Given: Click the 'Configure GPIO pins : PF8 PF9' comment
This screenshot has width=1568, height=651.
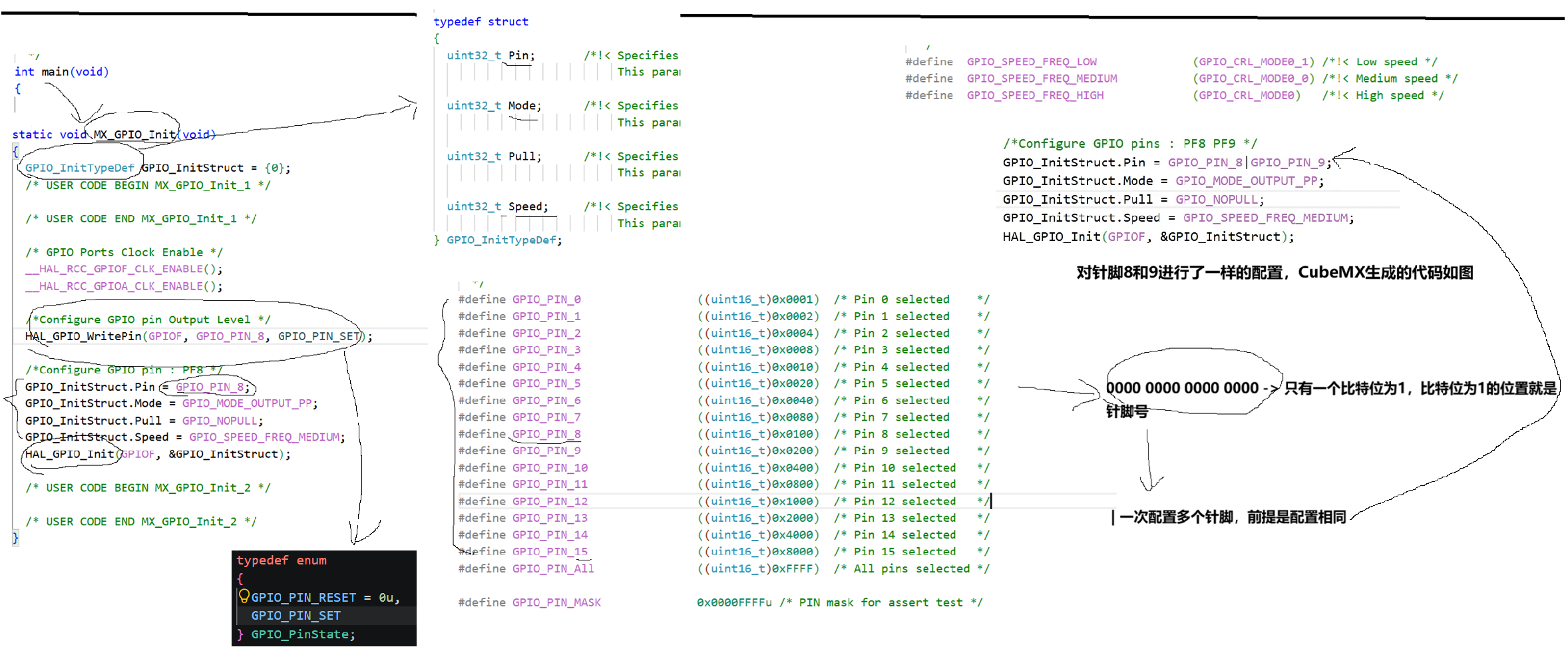Looking at the screenshot, I should [x=1130, y=143].
